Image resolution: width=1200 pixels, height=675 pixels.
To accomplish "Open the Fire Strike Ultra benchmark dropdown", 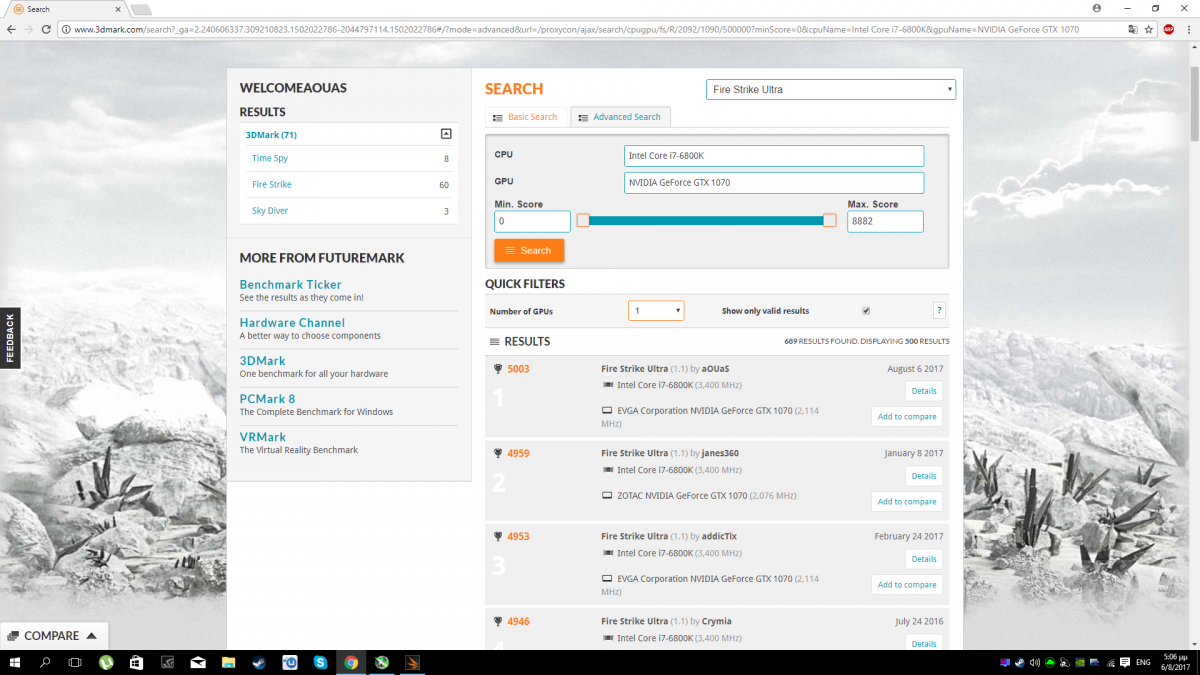I will 831,90.
